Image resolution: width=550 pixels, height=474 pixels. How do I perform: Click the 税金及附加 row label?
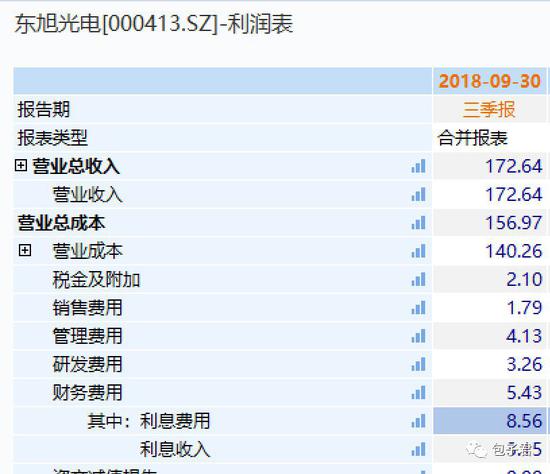(96, 280)
